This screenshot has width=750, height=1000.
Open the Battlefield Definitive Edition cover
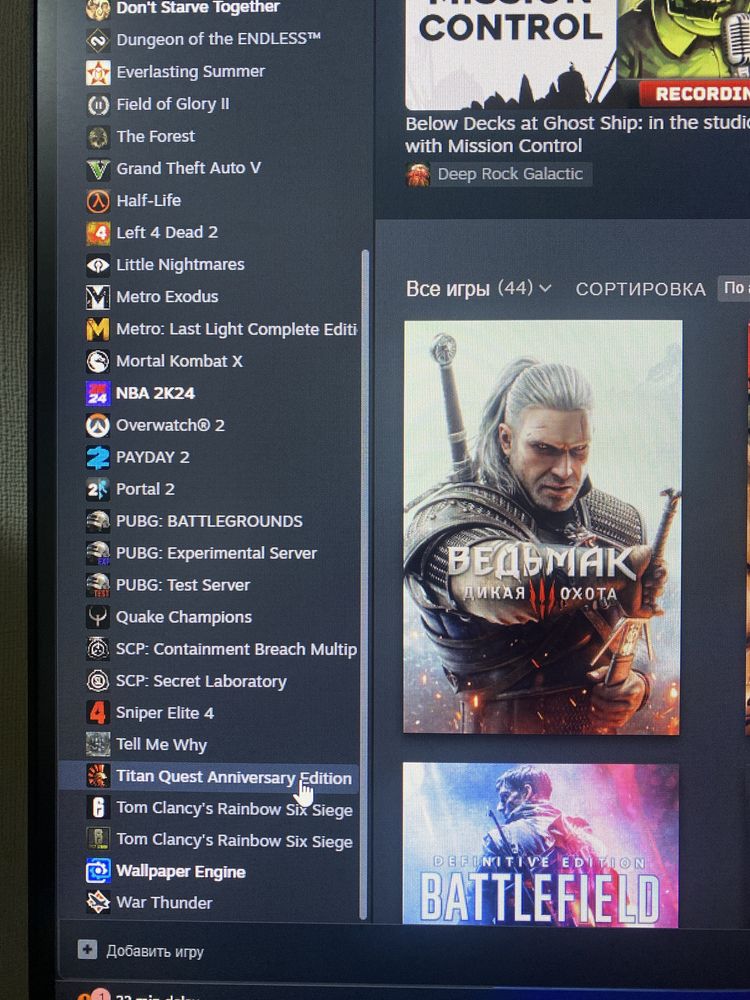pyautogui.click(x=541, y=844)
